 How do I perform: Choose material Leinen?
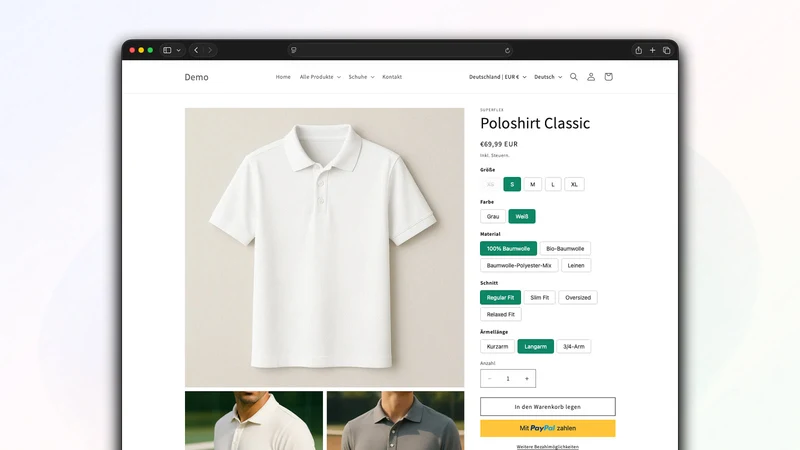click(576, 265)
